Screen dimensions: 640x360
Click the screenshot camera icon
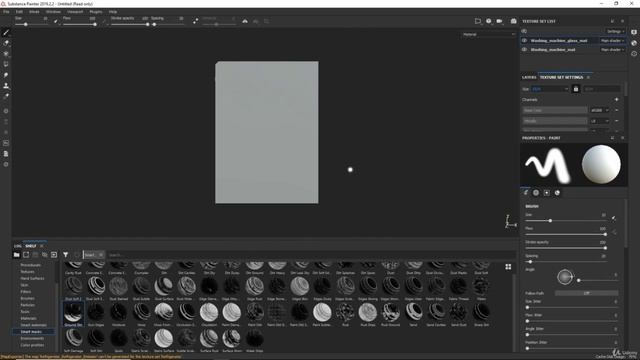pos(513,21)
